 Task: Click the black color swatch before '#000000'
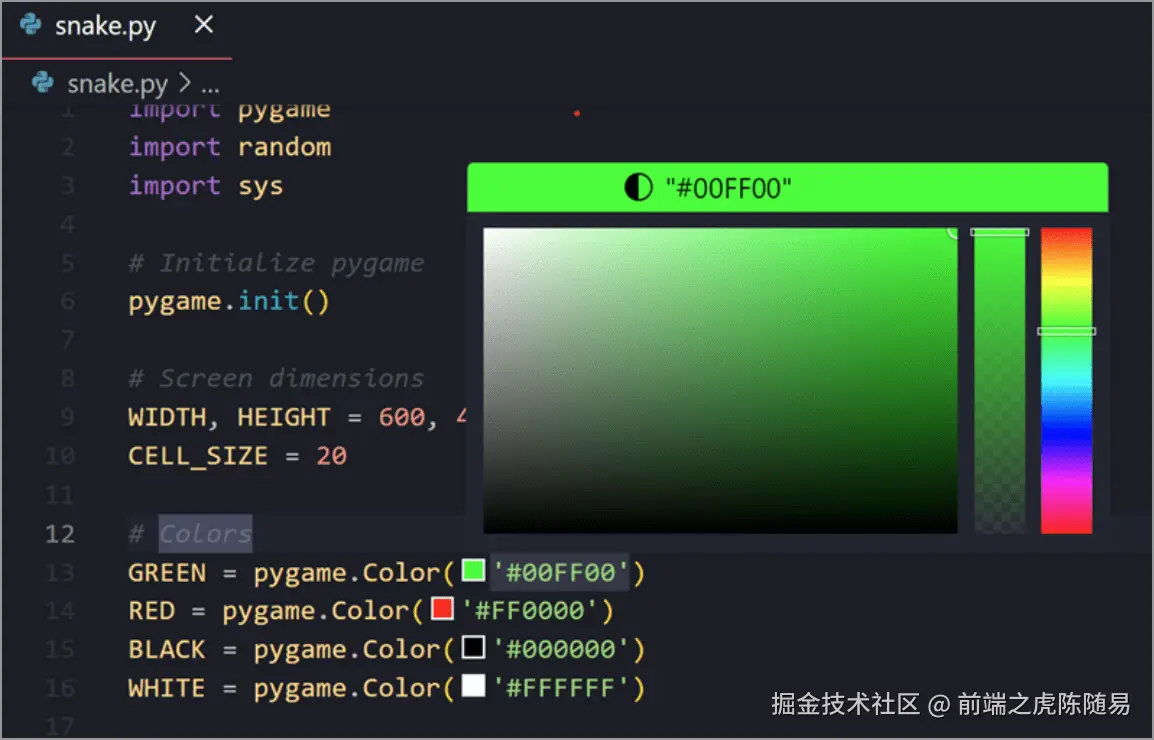[473, 647]
